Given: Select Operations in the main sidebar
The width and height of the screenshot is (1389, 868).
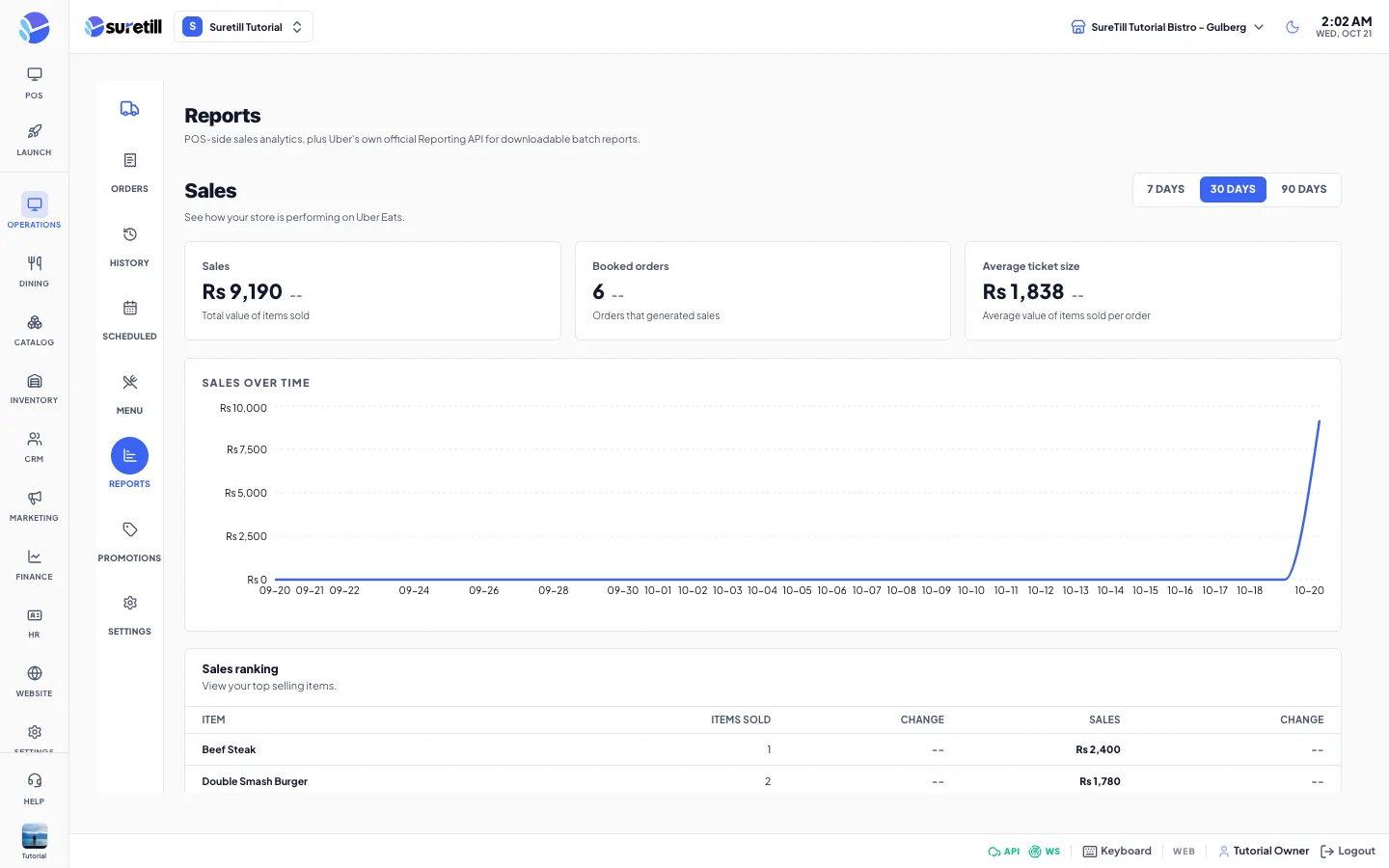Looking at the screenshot, I should [x=34, y=210].
